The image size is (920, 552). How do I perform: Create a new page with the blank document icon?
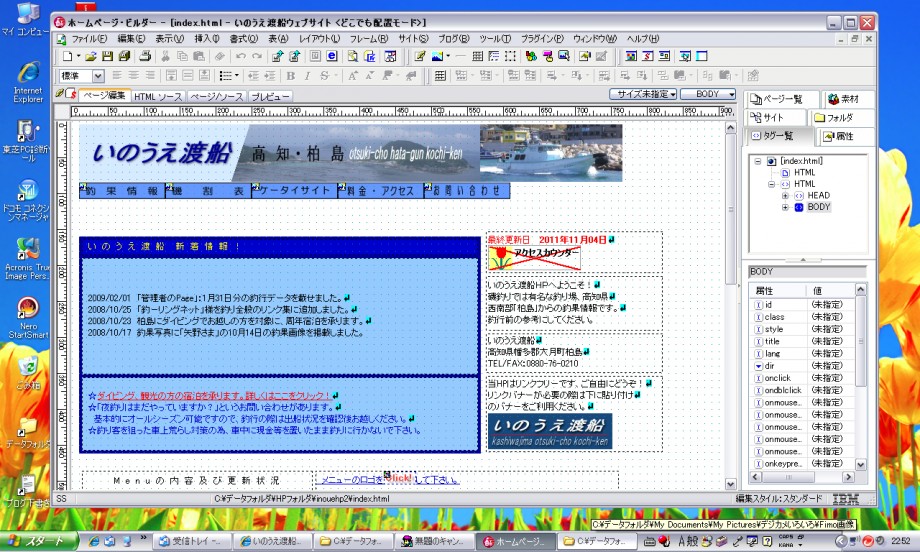(67, 56)
